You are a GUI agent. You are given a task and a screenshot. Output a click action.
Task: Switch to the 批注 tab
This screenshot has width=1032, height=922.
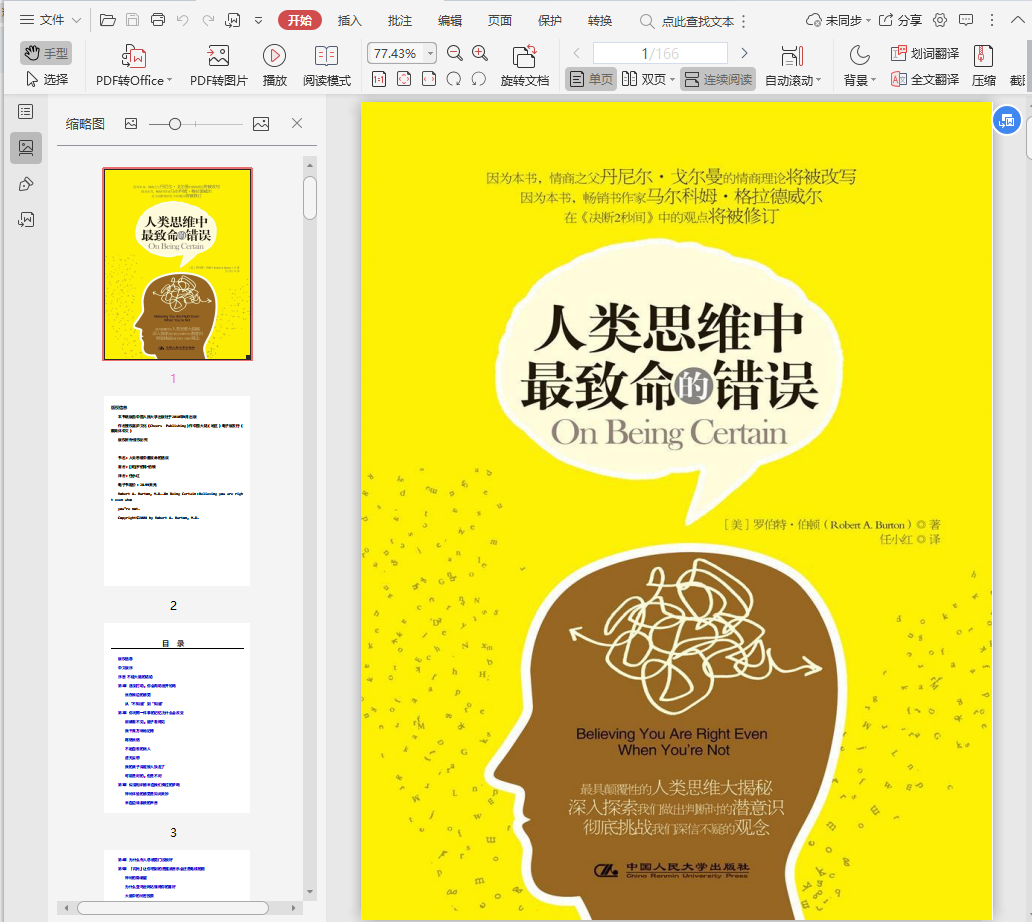point(400,20)
